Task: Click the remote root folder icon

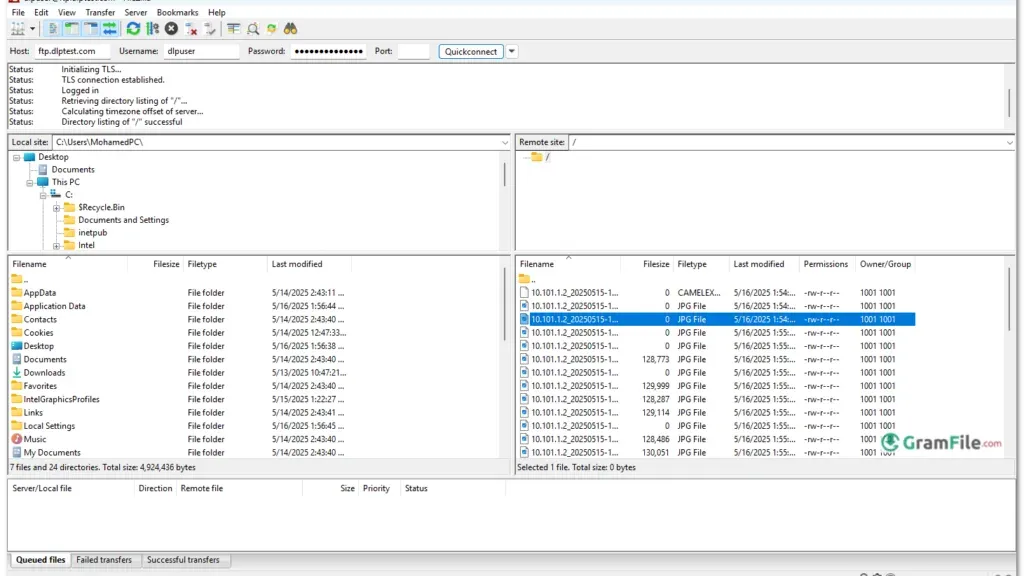Action: click(x=537, y=157)
